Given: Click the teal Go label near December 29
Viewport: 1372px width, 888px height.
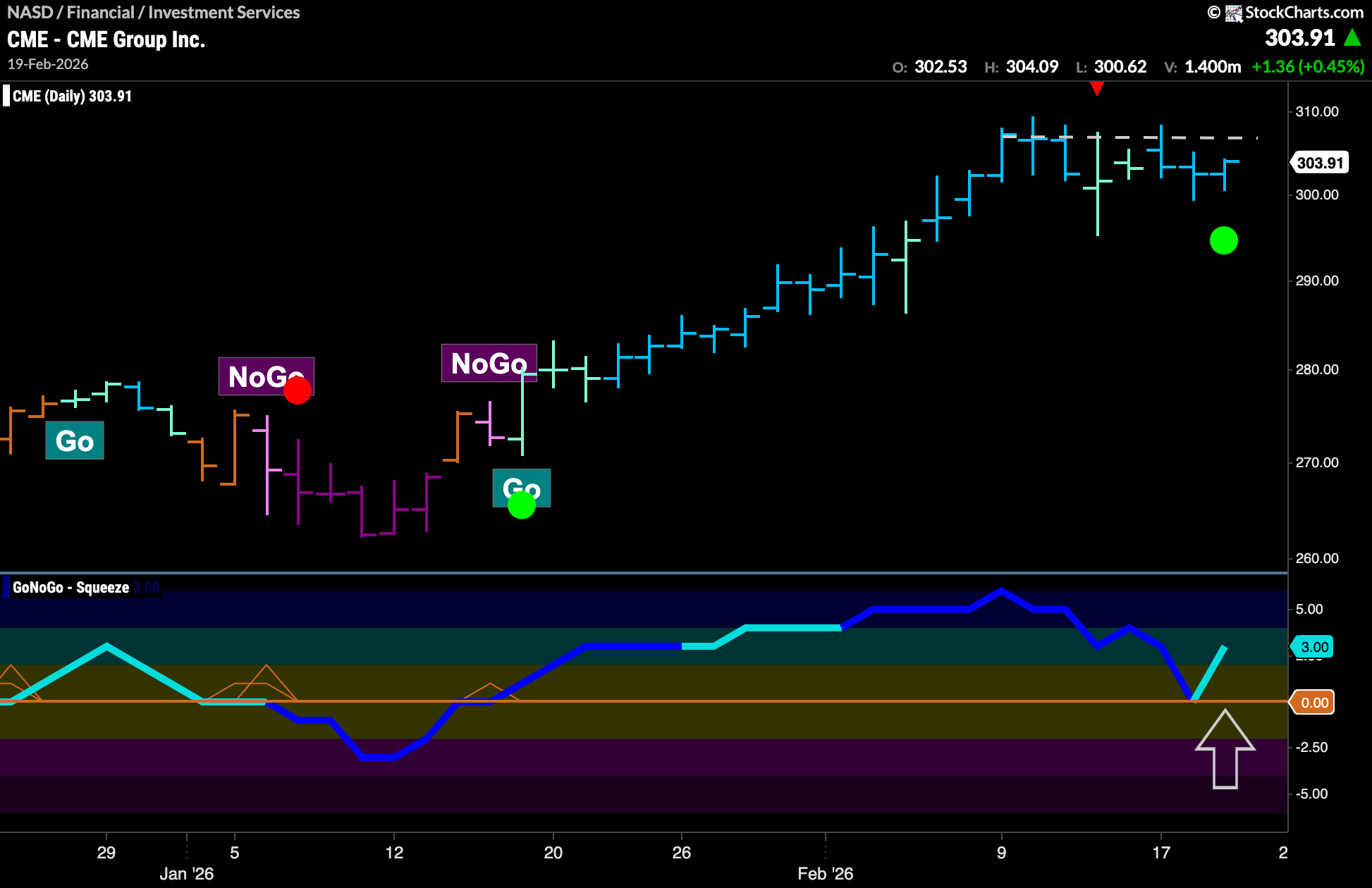Looking at the screenshot, I should tap(75, 440).
